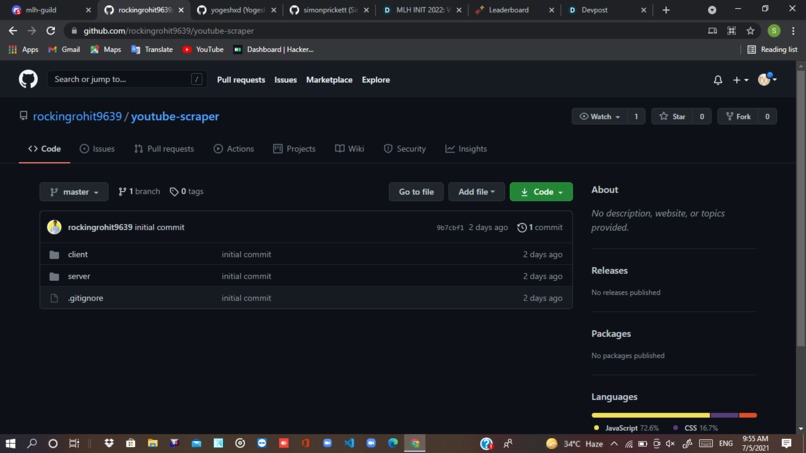
Task: Open the server folder
Action: pyautogui.click(x=79, y=276)
